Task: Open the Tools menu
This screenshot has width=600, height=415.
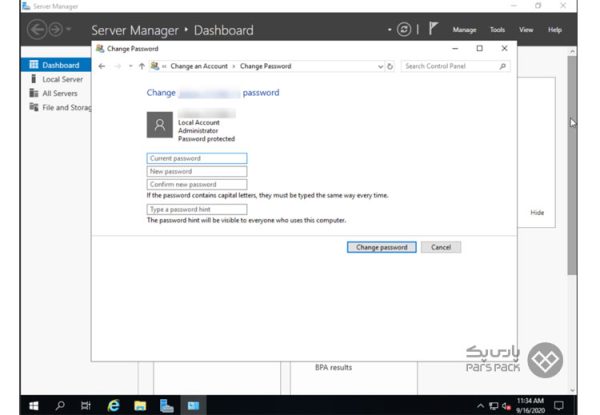Action: [497, 30]
